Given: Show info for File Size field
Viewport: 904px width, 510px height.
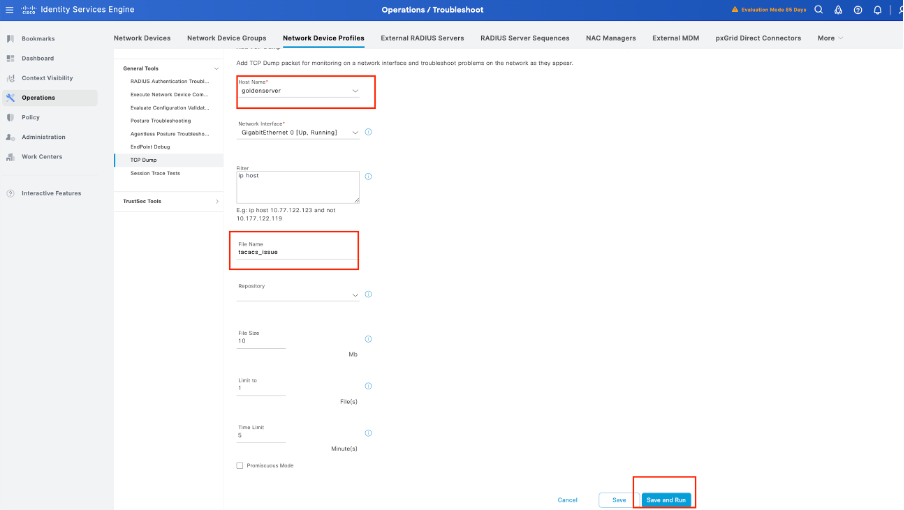Looking at the screenshot, I should [x=368, y=339].
